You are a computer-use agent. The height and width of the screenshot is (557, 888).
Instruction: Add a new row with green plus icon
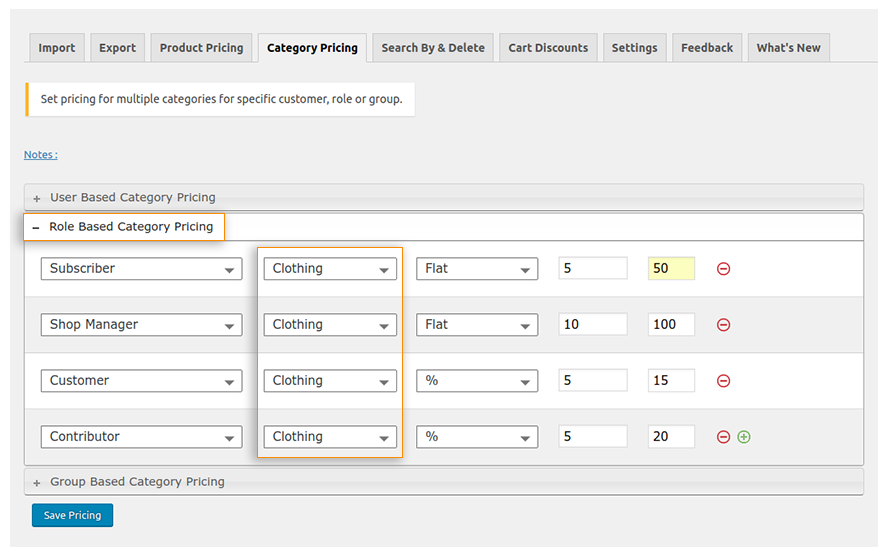[744, 437]
